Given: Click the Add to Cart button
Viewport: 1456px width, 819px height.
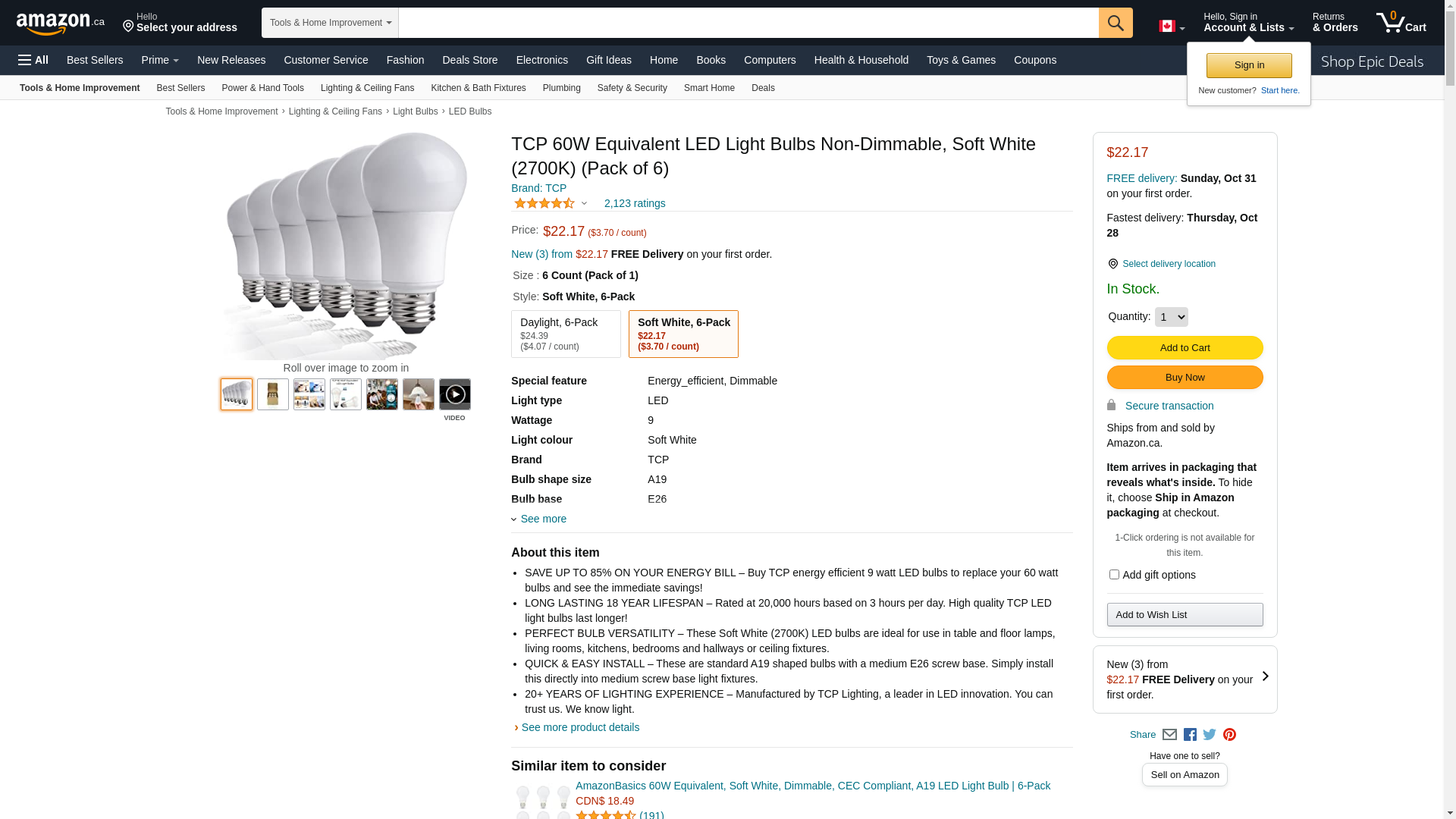Looking at the screenshot, I should click(1185, 347).
